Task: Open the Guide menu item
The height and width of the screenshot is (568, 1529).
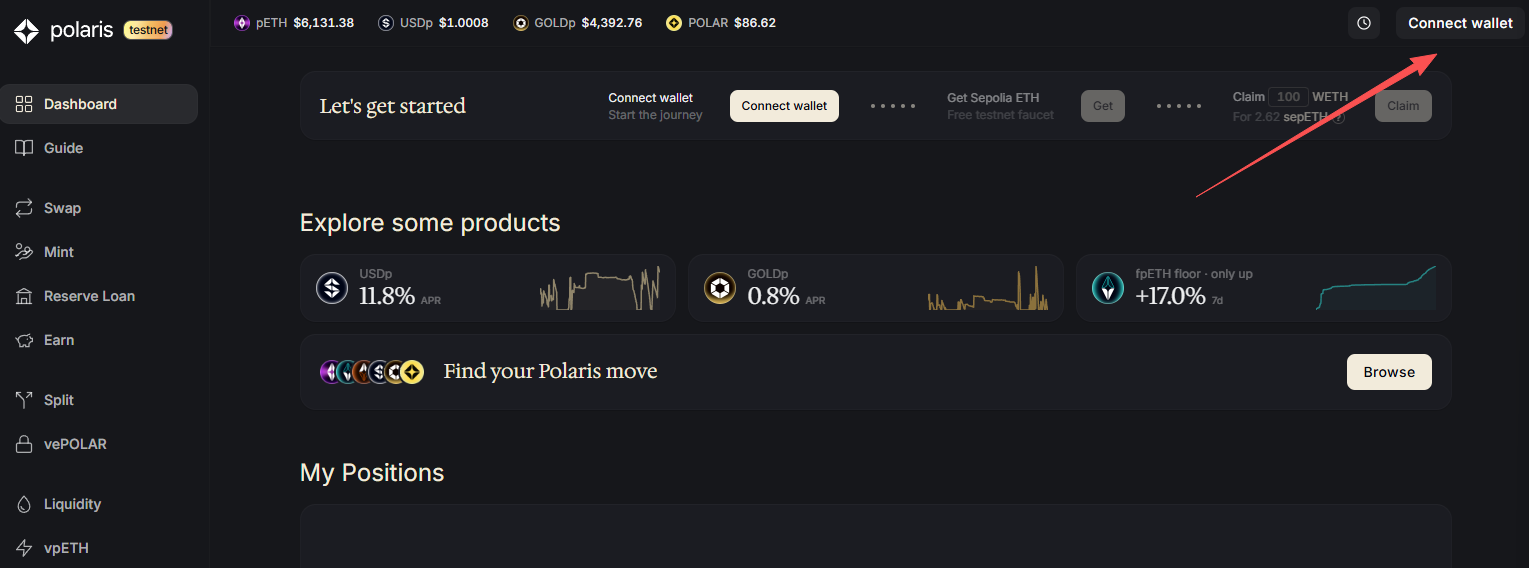Action: (x=99, y=148)
